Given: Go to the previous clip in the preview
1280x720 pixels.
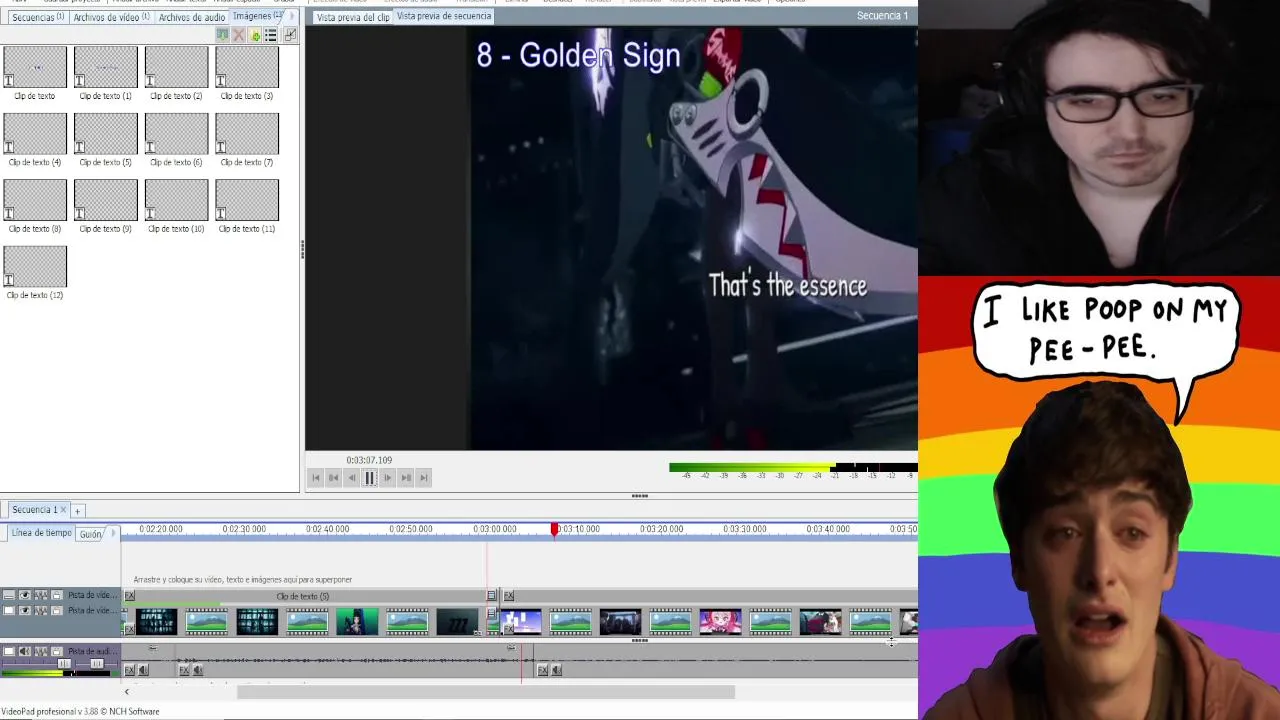Looking at the screenshot, I should coord(334,478).
